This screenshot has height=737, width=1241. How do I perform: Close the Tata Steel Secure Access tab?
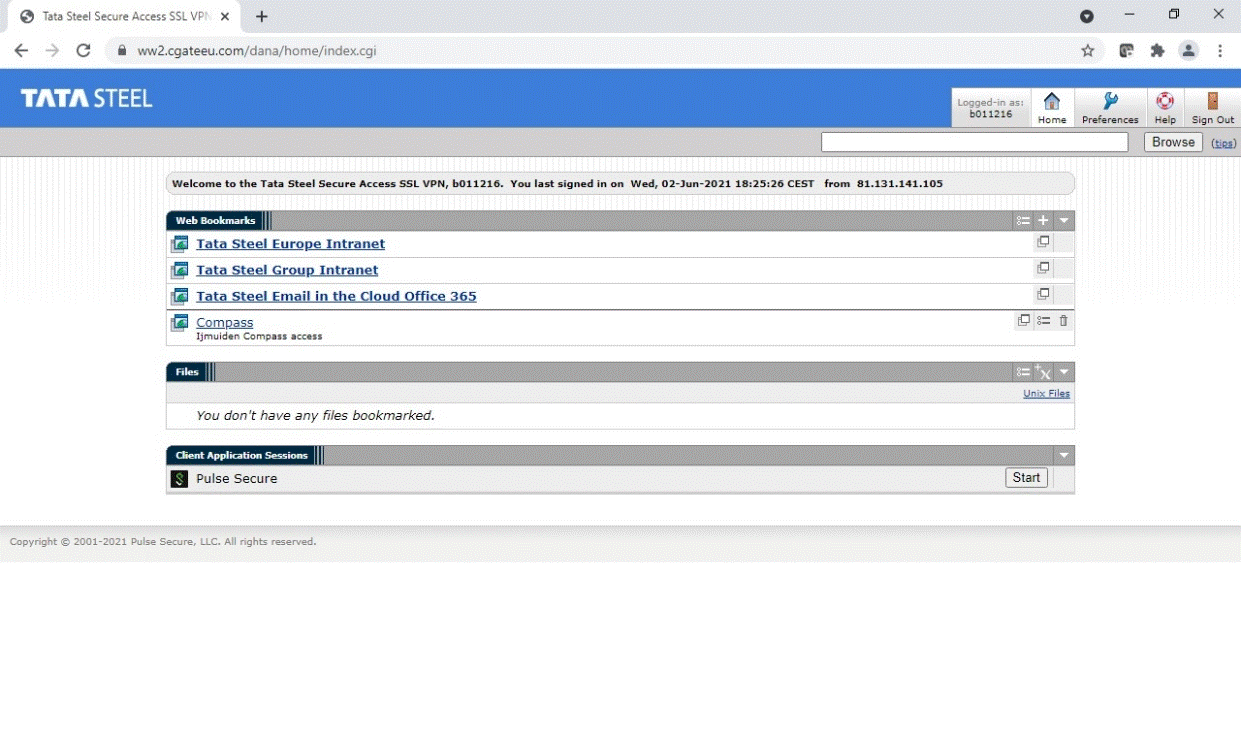coord(225,17)
